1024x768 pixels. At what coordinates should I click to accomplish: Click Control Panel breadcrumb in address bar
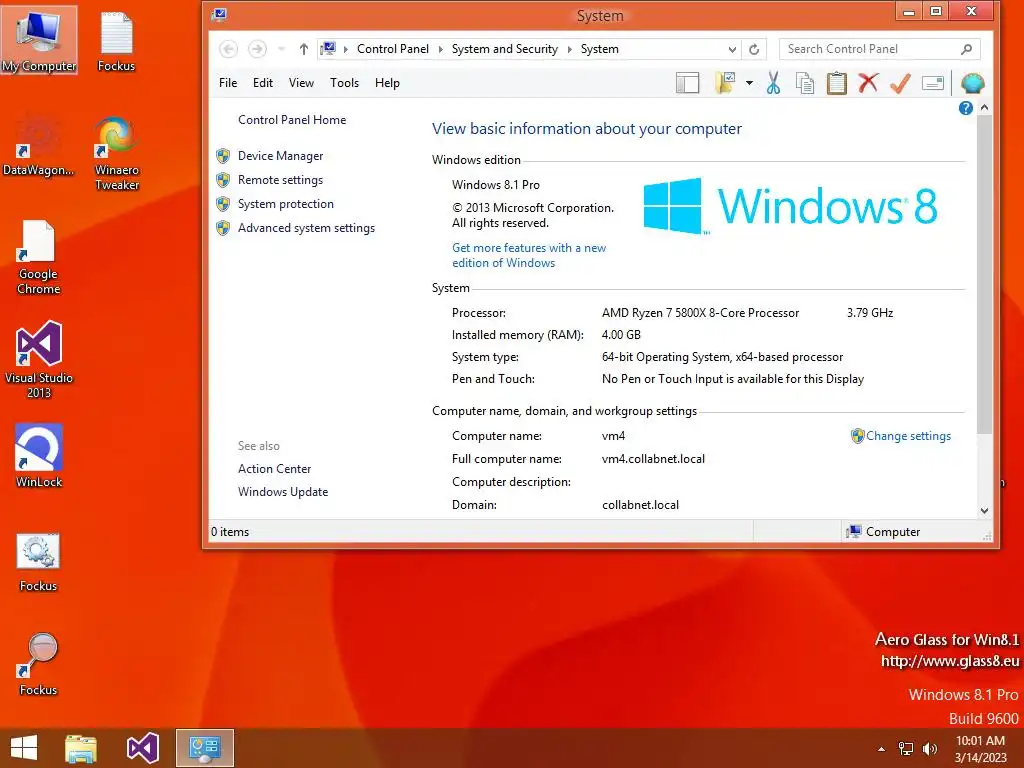click(x=392, y=49)
